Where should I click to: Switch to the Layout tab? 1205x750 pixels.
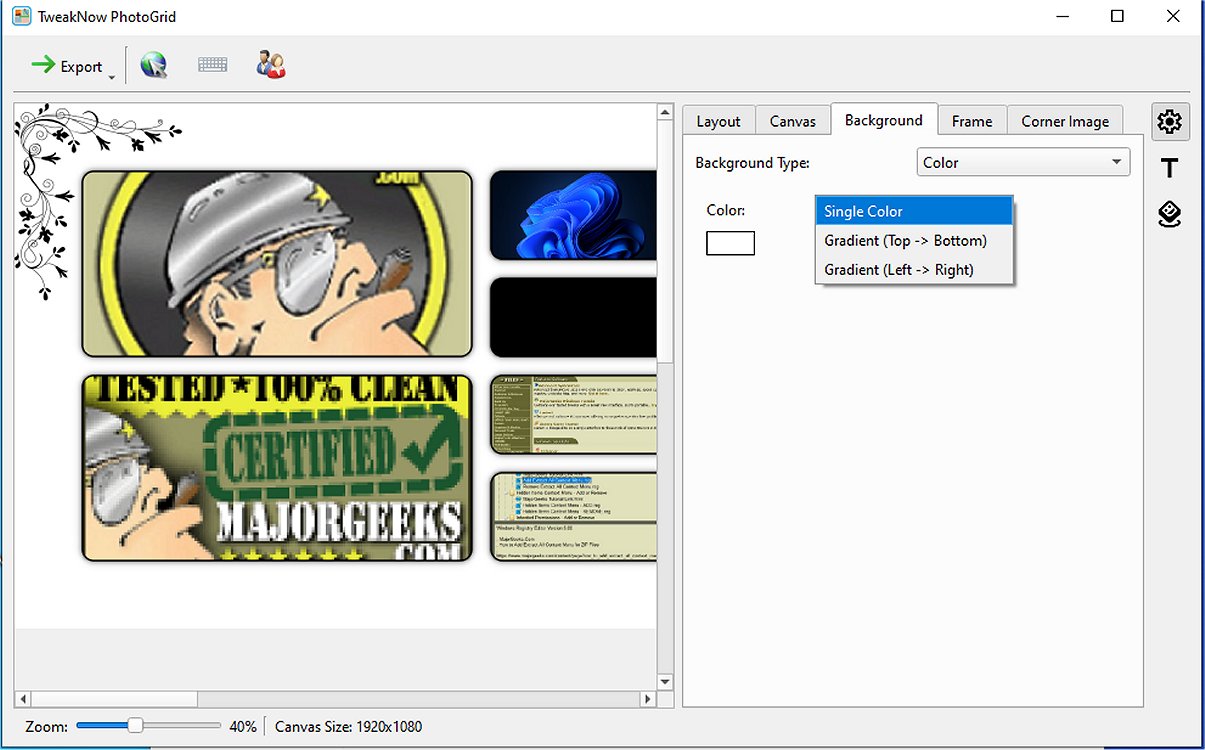718,121
